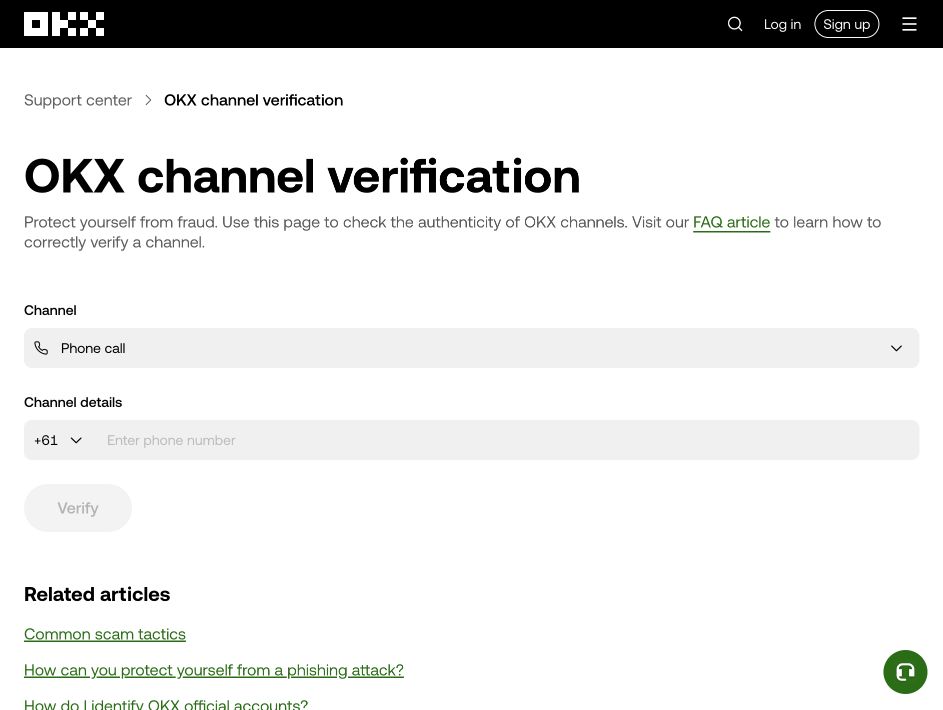Viewport: 943px width, 710px height.
Task: Open Common scam tactics article
Action: (105, 634)
